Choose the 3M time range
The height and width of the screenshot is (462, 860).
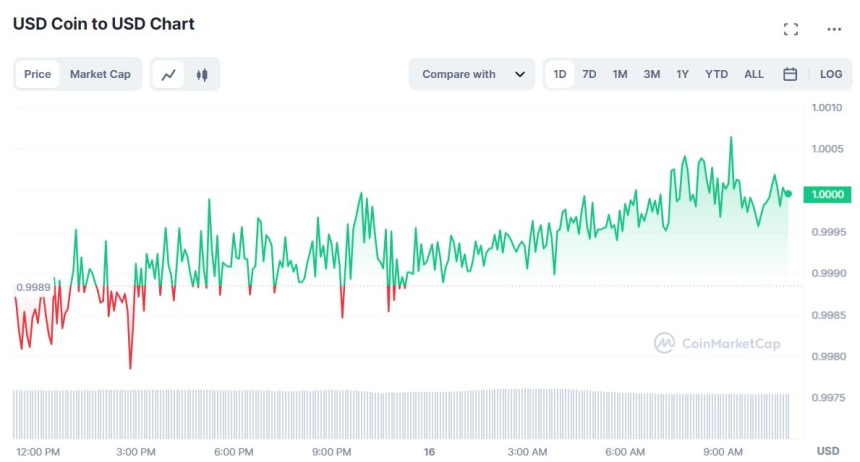(651, 74)
